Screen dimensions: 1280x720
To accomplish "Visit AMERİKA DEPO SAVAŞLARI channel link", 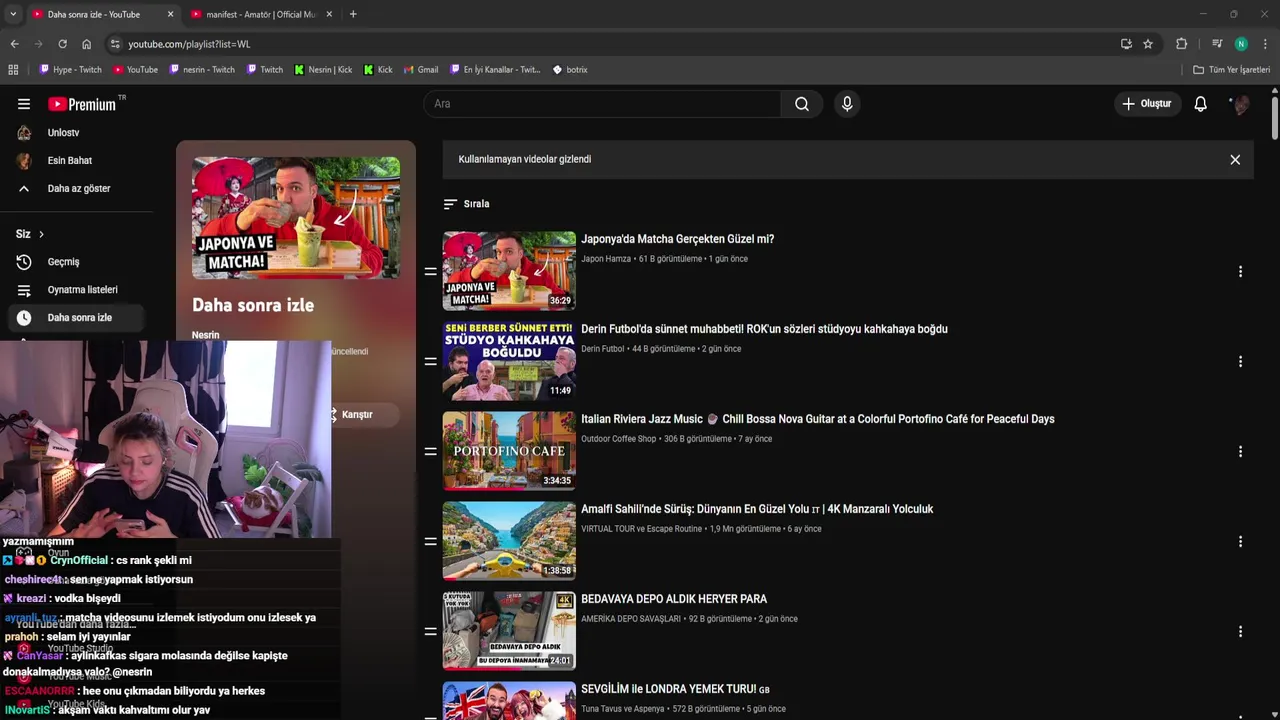I will [x=631, y=619].
